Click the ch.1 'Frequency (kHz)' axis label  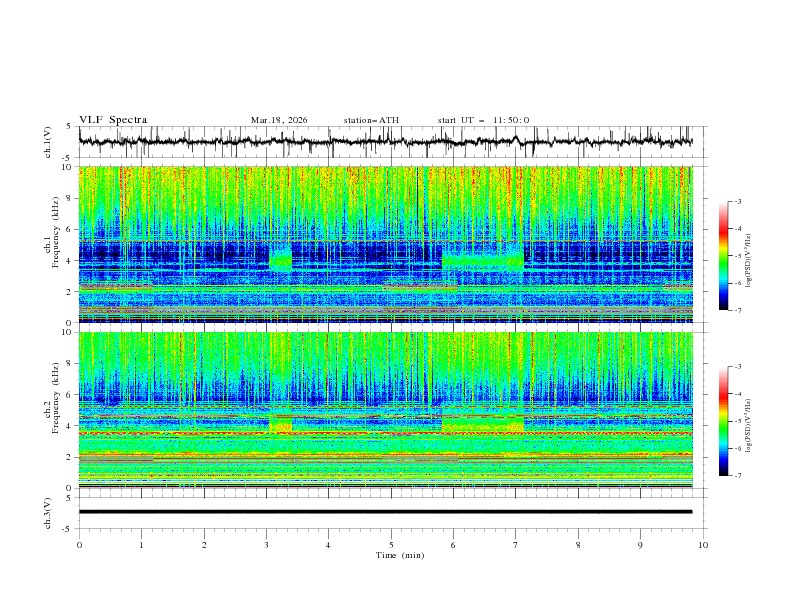click(55, 233)
